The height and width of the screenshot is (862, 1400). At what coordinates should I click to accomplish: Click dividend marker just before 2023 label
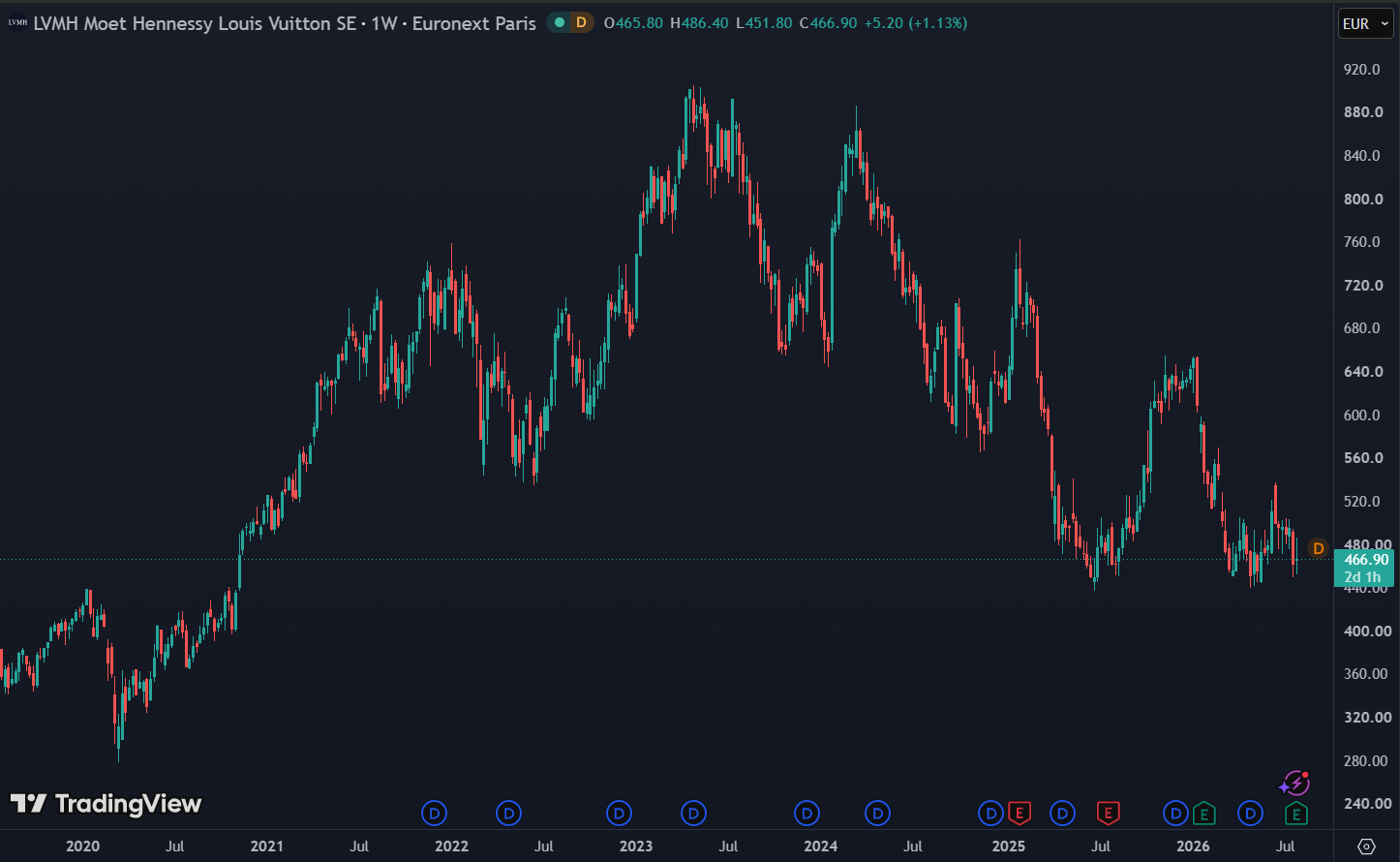coord(620,814)
